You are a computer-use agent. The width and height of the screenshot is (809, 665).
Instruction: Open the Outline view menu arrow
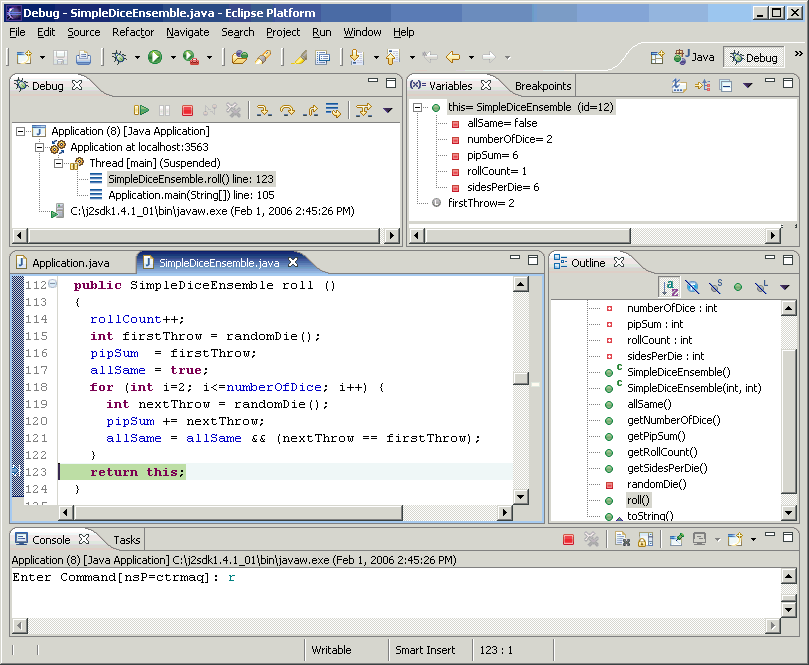coord(785,287)
